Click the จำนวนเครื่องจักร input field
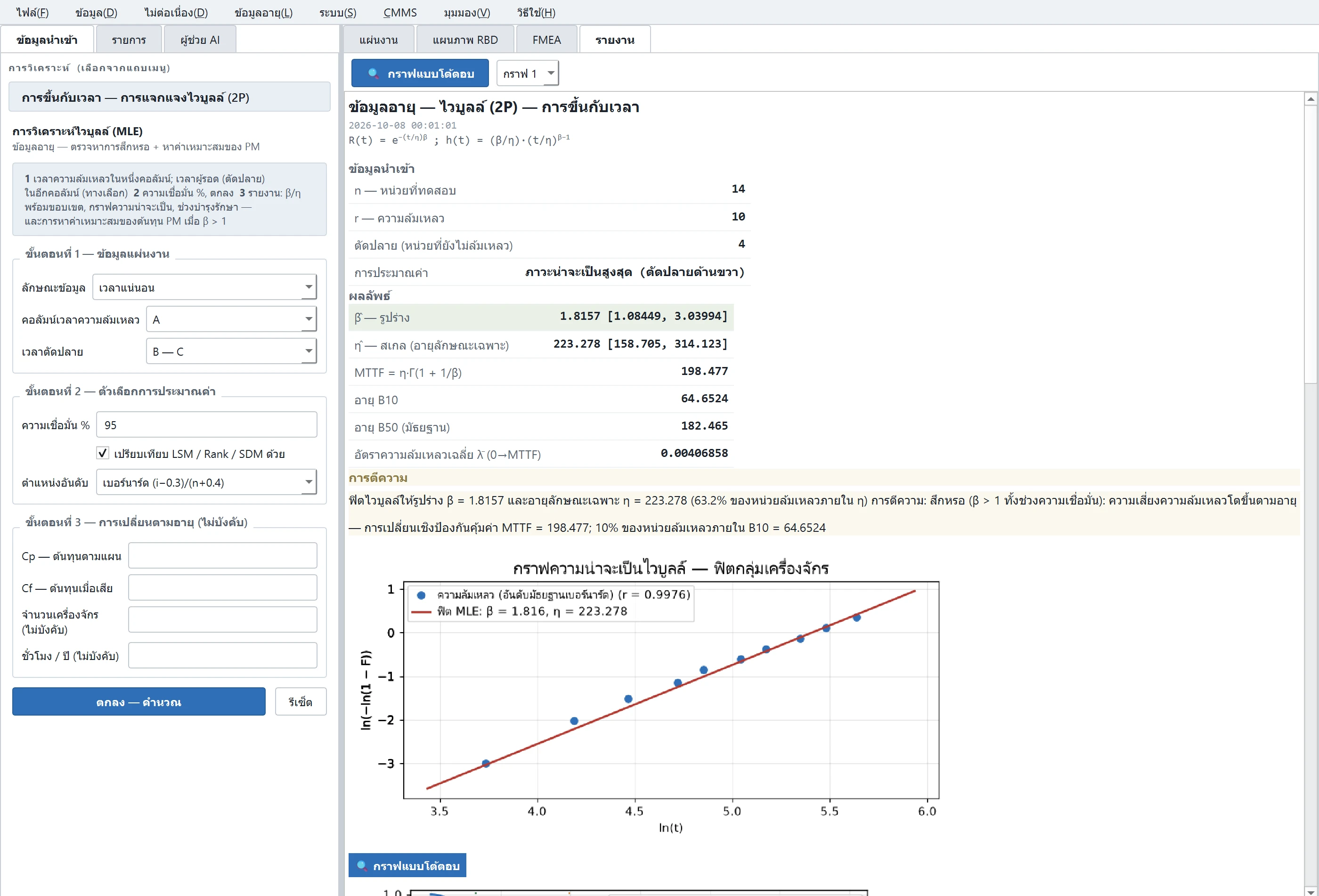The image size is (1319, 896). 222,619
